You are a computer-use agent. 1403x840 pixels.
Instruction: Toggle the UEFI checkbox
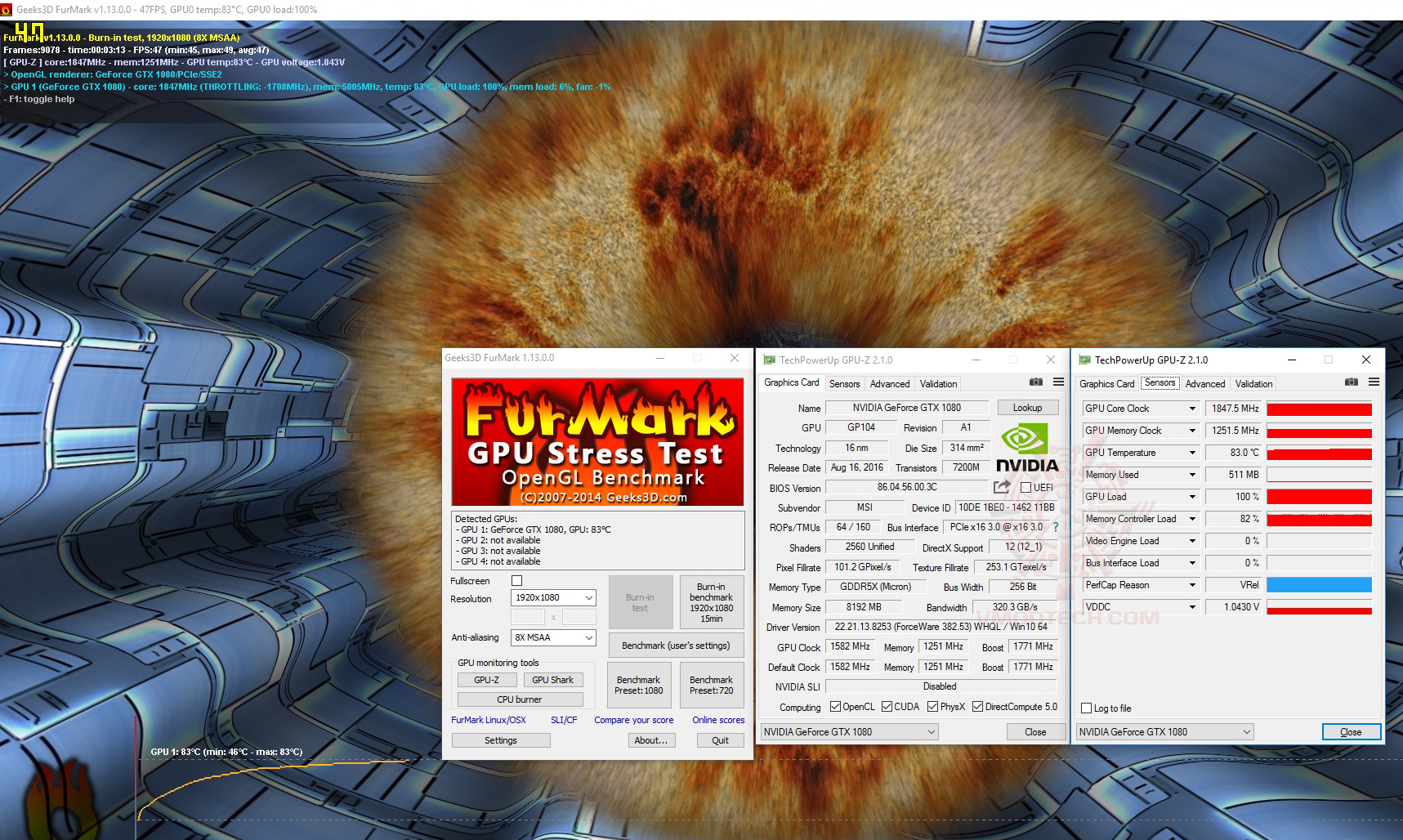tap(1025, 488)
